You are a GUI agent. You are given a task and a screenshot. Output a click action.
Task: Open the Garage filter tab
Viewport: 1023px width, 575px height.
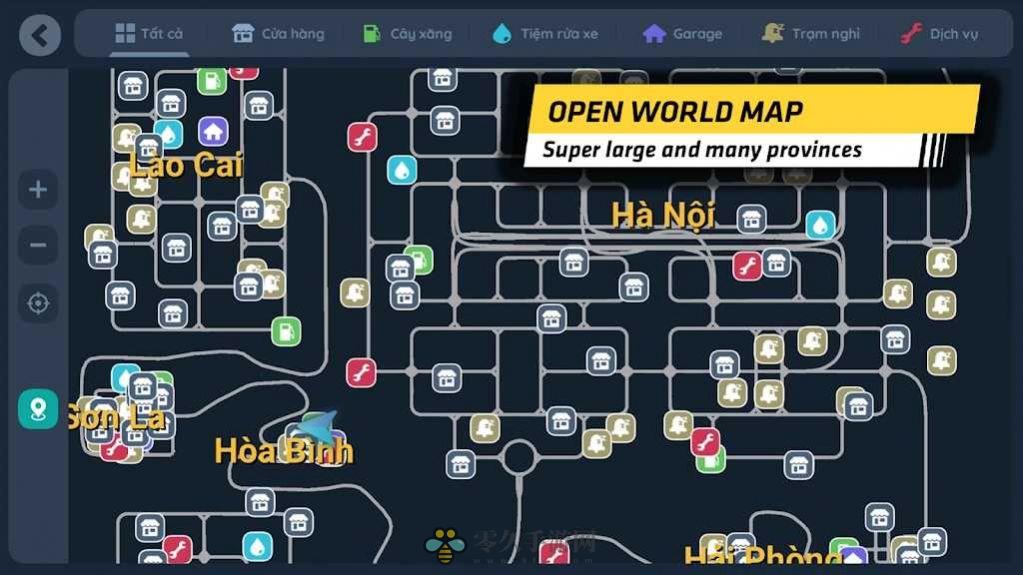[x=682, y=34]
